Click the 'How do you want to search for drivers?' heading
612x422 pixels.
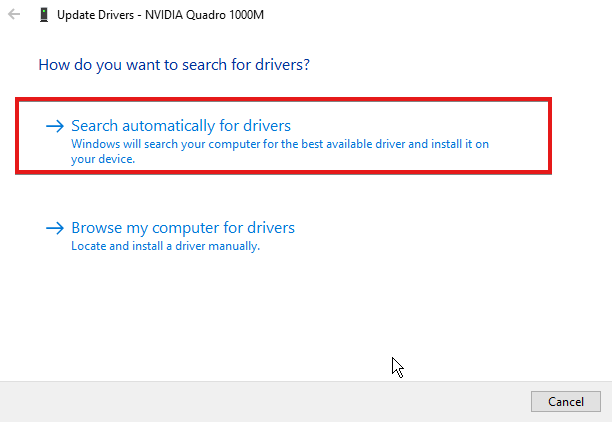click(x=174, y=65)
